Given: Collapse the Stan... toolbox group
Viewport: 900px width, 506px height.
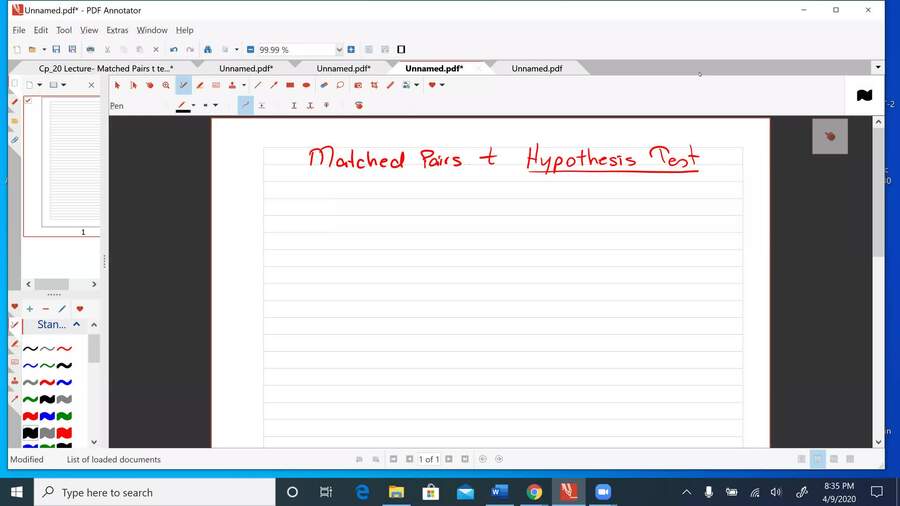Looking at the screenshot, I should click(x=76, y=325).
